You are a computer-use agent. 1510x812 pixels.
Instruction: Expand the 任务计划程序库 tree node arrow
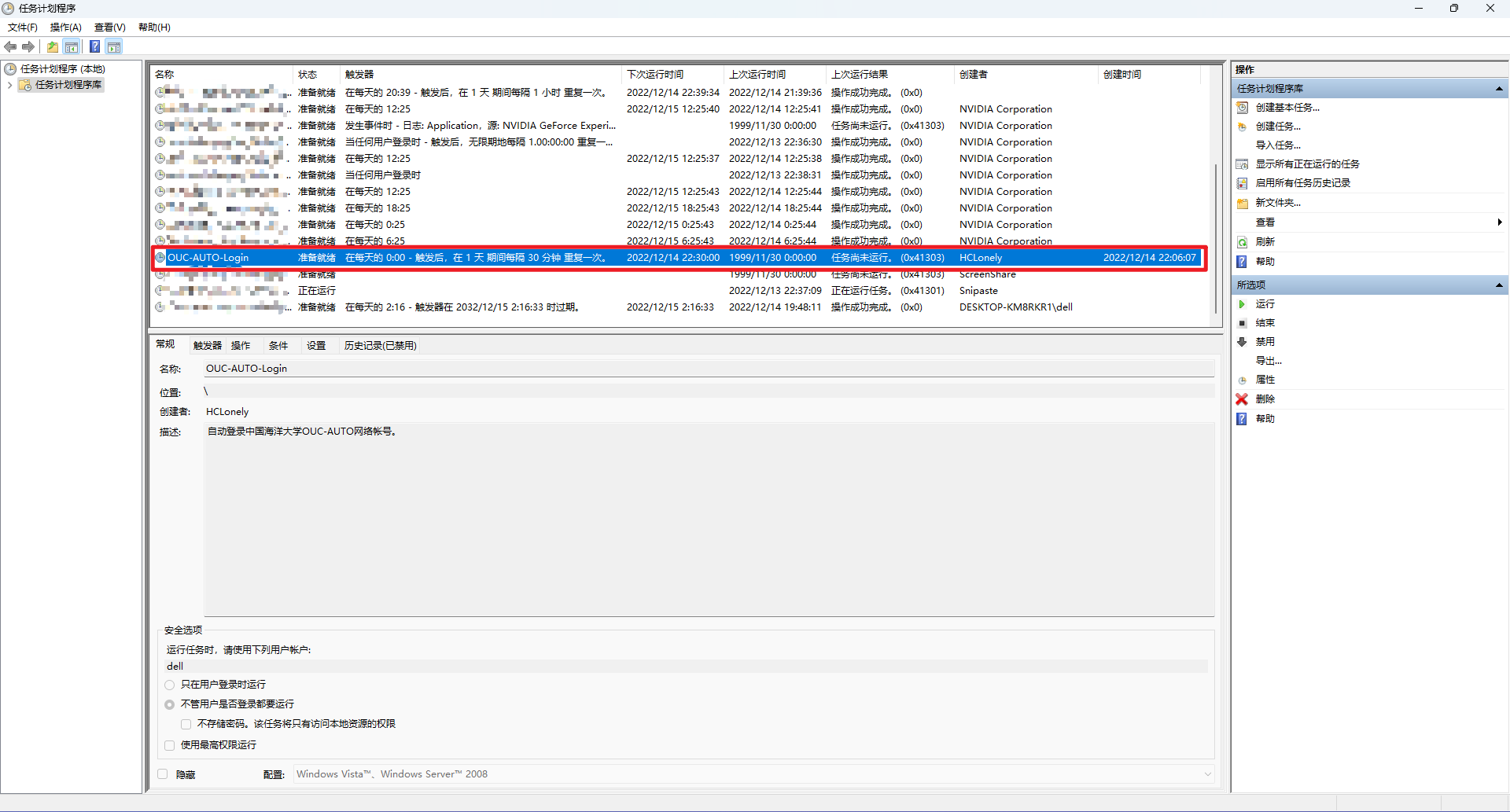(9, 85)
